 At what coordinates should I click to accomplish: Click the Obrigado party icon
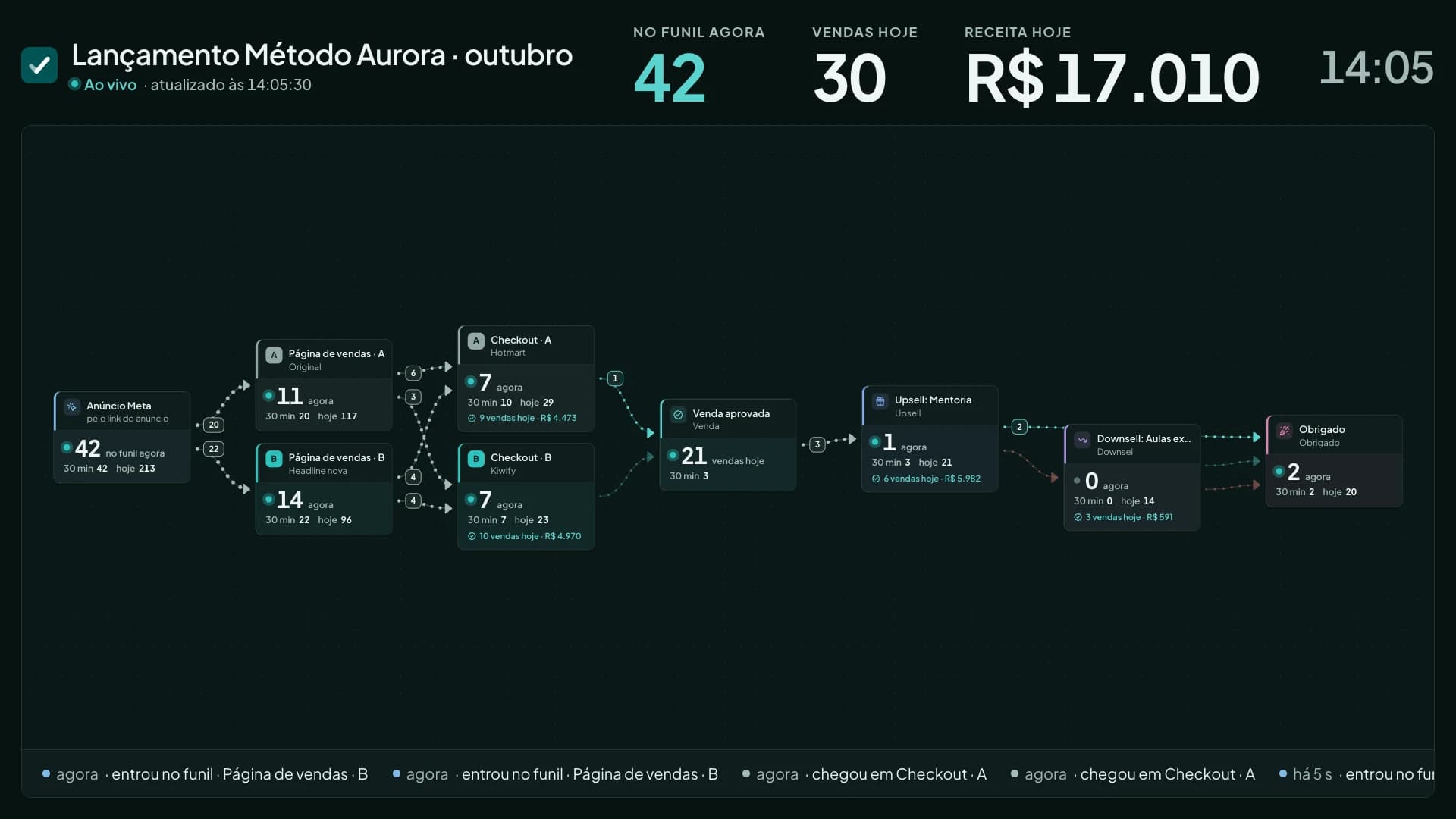tap(1284, 431)
